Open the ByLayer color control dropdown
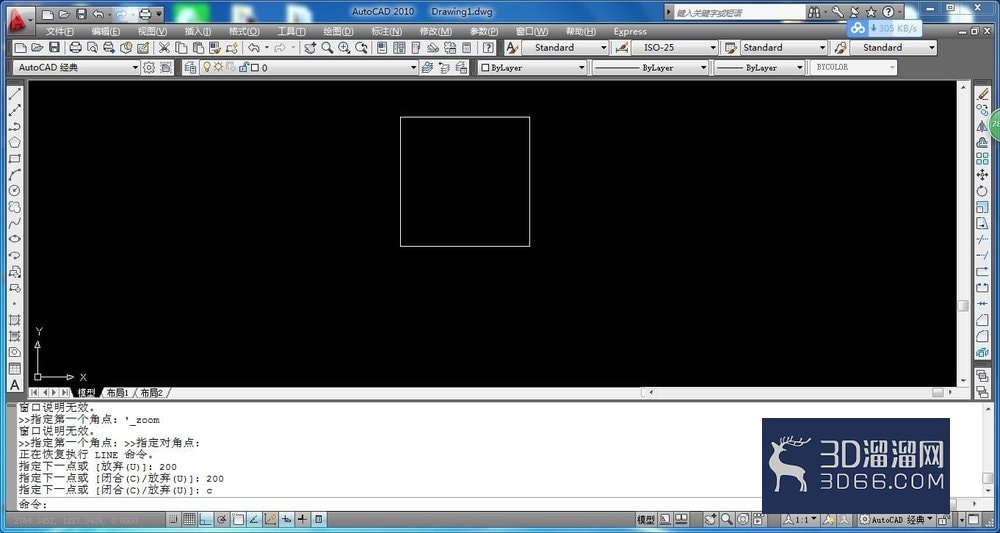The image size is (1000, 533). [533, 67]
